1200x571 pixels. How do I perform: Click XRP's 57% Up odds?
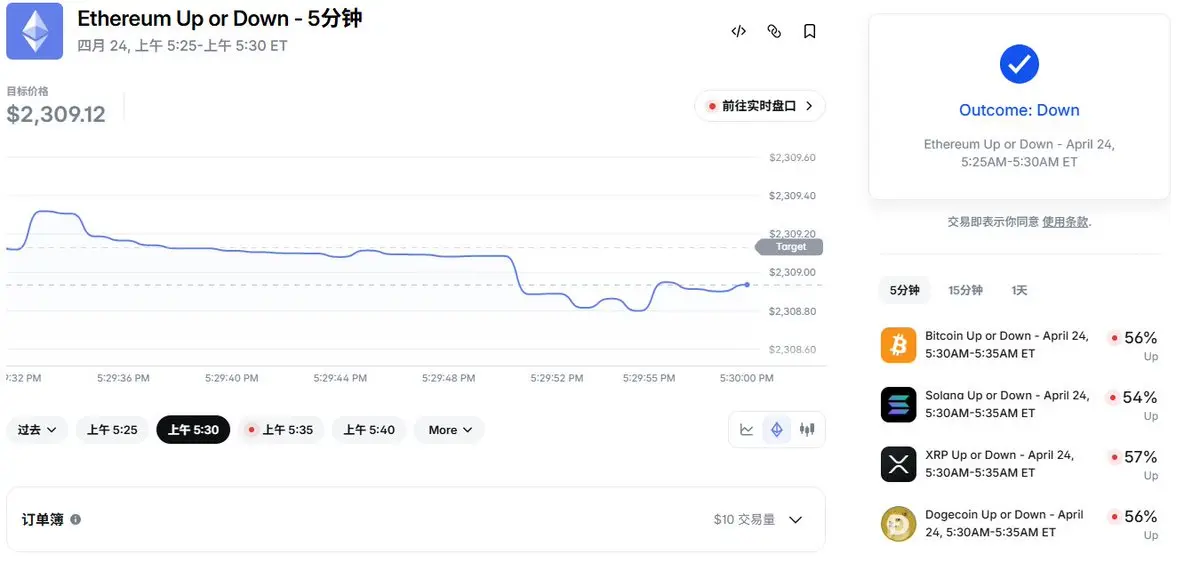pyautogui.click(x=1140, y=457)
